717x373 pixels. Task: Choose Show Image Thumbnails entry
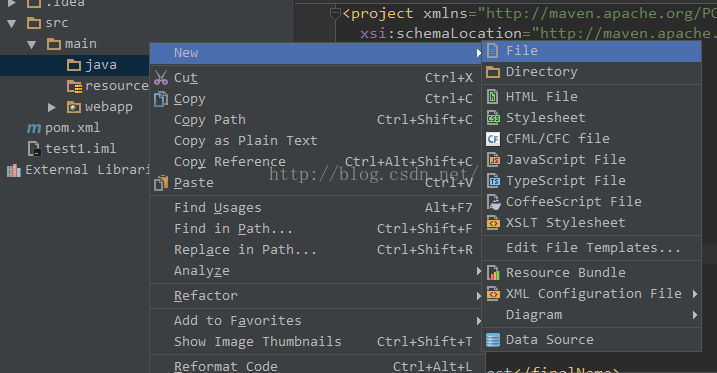[x=316, y=342]
